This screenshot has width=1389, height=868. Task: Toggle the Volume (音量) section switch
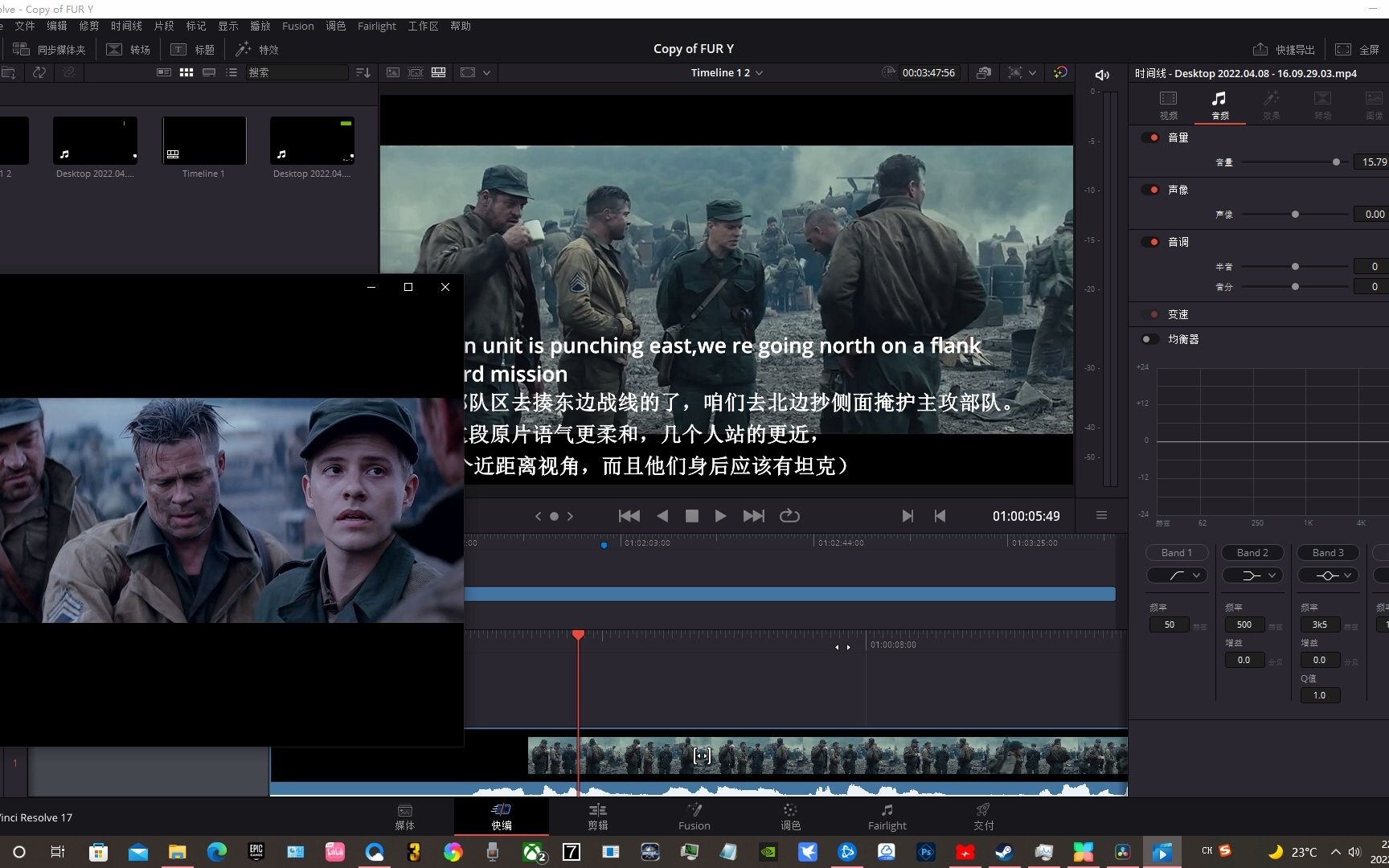tap(1150, 137)
